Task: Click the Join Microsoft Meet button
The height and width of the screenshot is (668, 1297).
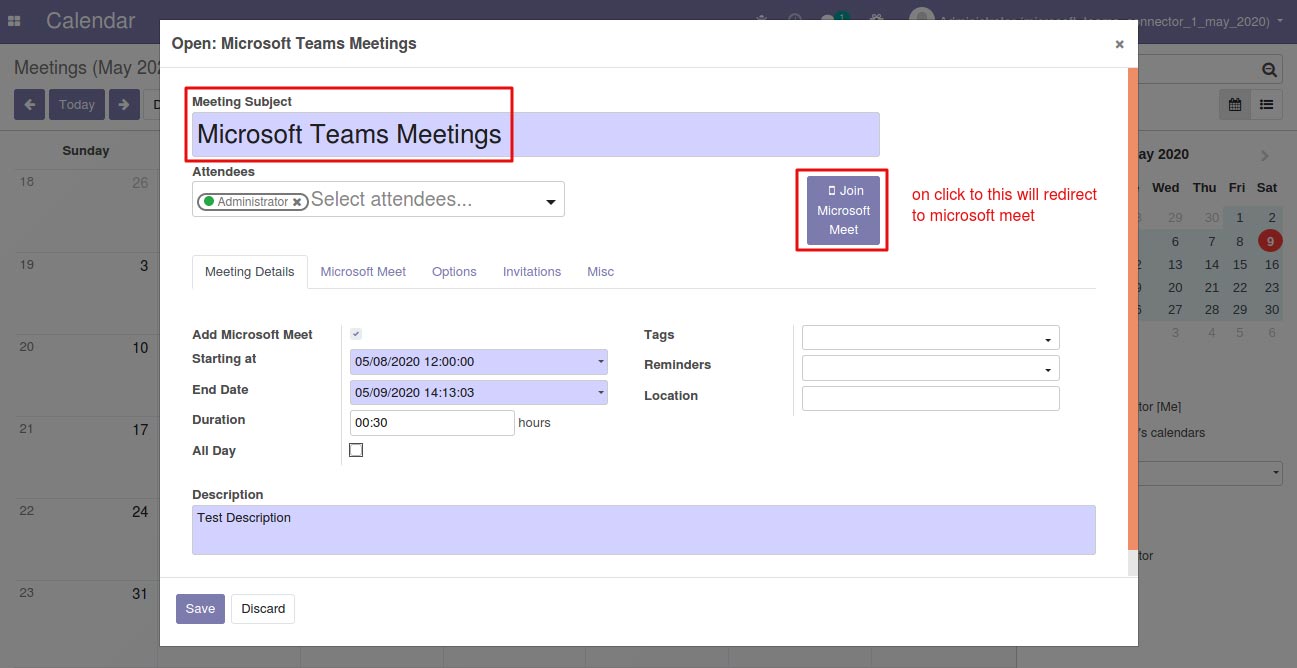Action: [x=844, y=210]
